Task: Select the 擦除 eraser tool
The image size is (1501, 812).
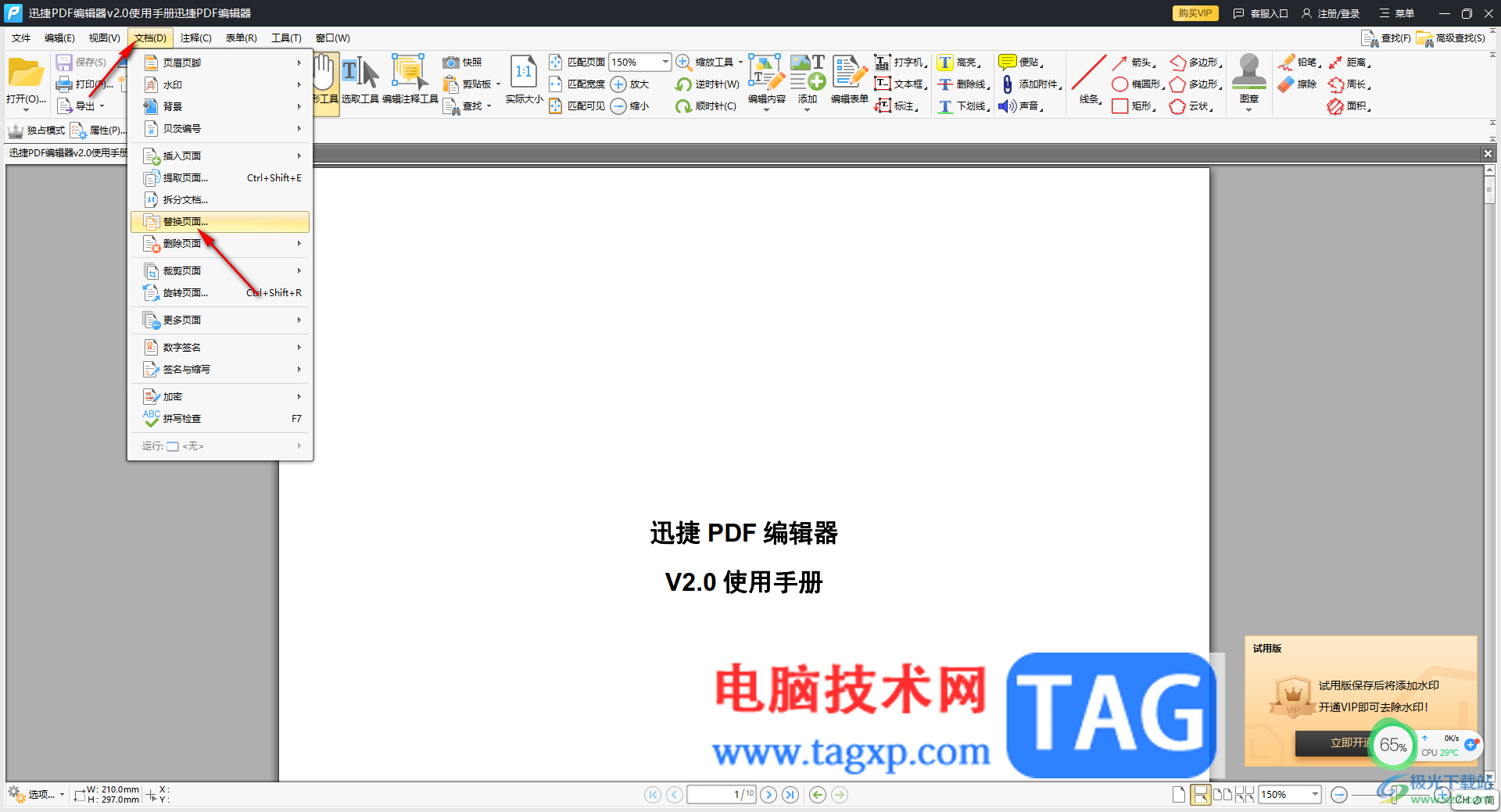Action: [1298, 84]
